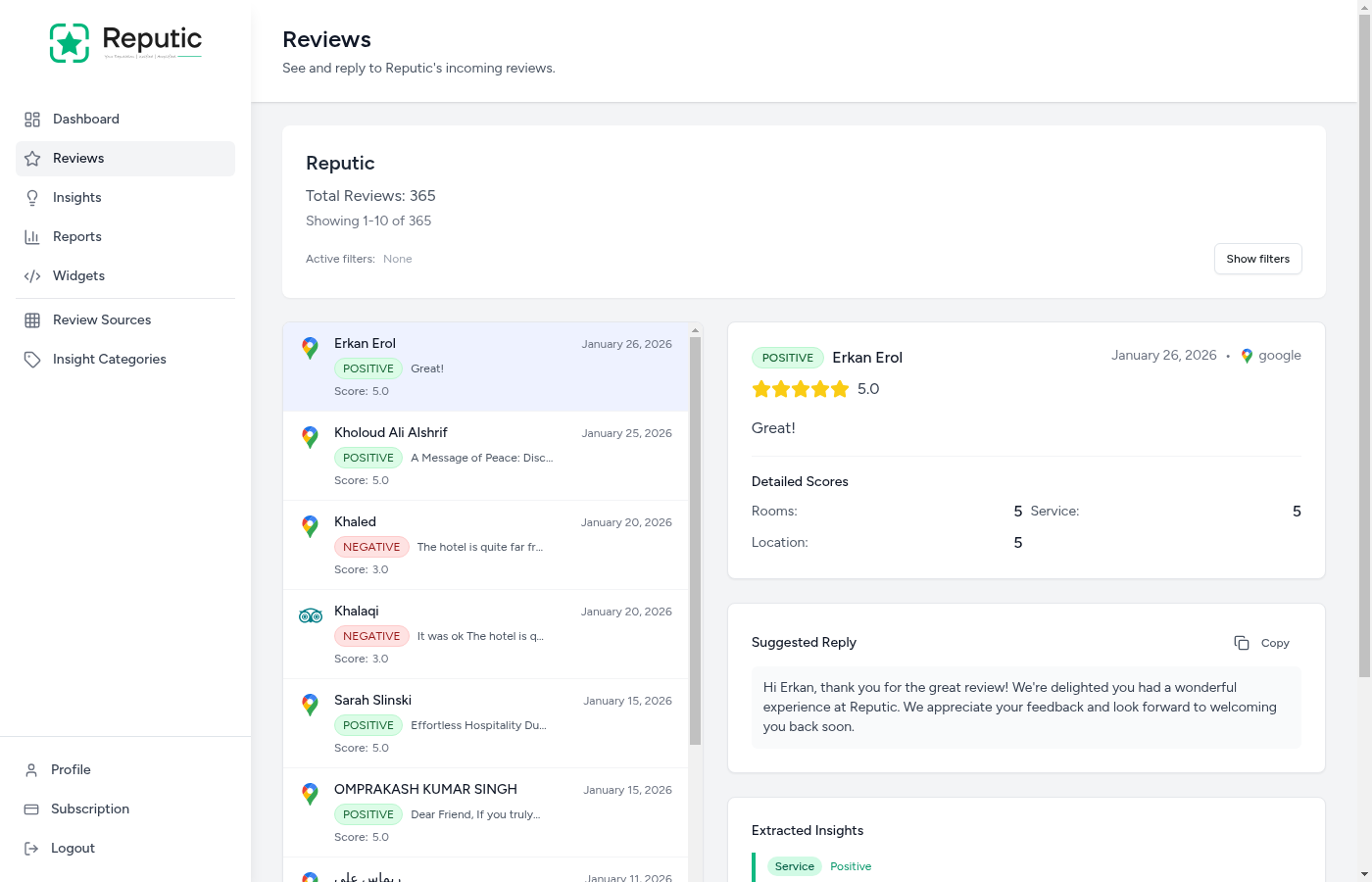Click the Profile person icon
This screenshot has width=1372, height=882.
31,769
